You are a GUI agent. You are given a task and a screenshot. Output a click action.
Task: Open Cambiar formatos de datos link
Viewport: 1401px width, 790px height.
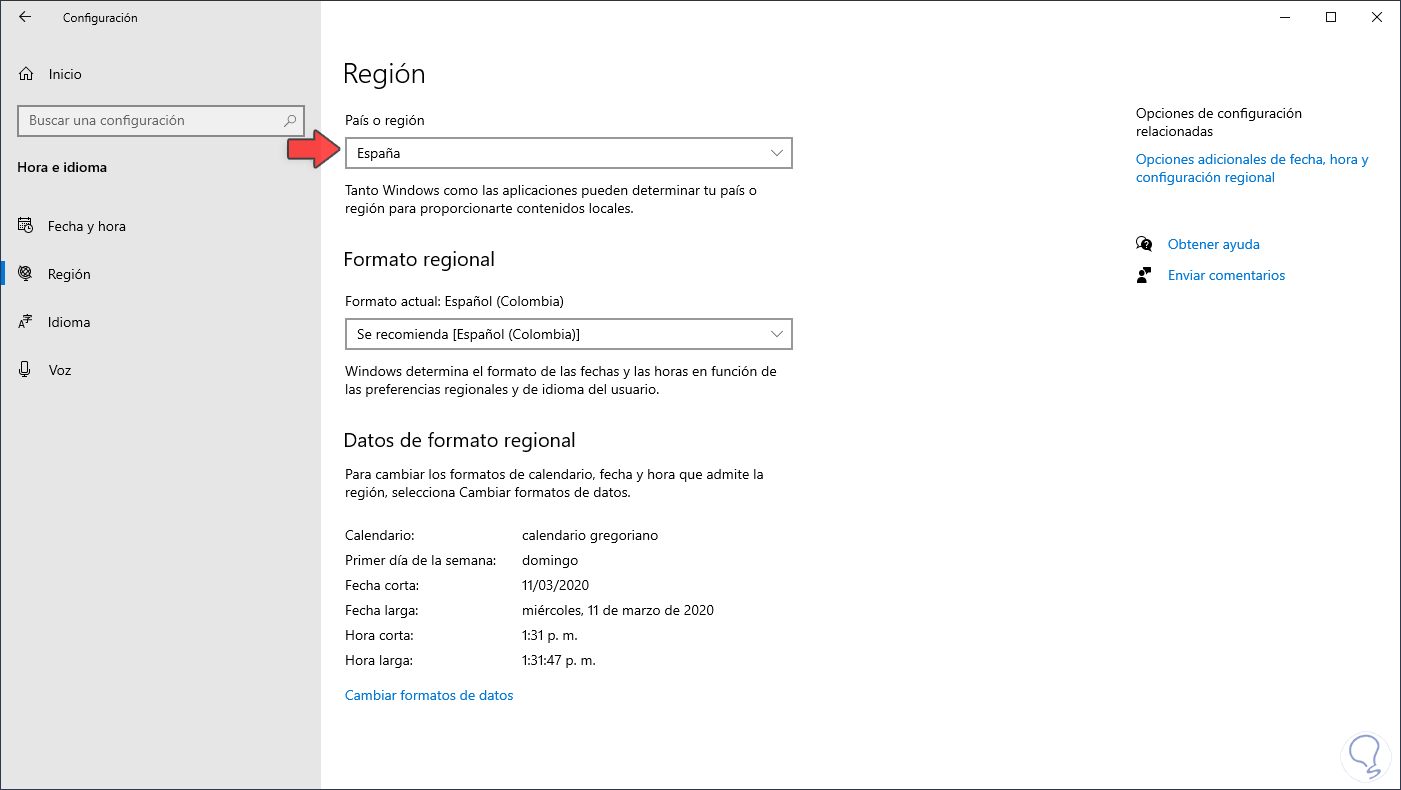point(429,695)
